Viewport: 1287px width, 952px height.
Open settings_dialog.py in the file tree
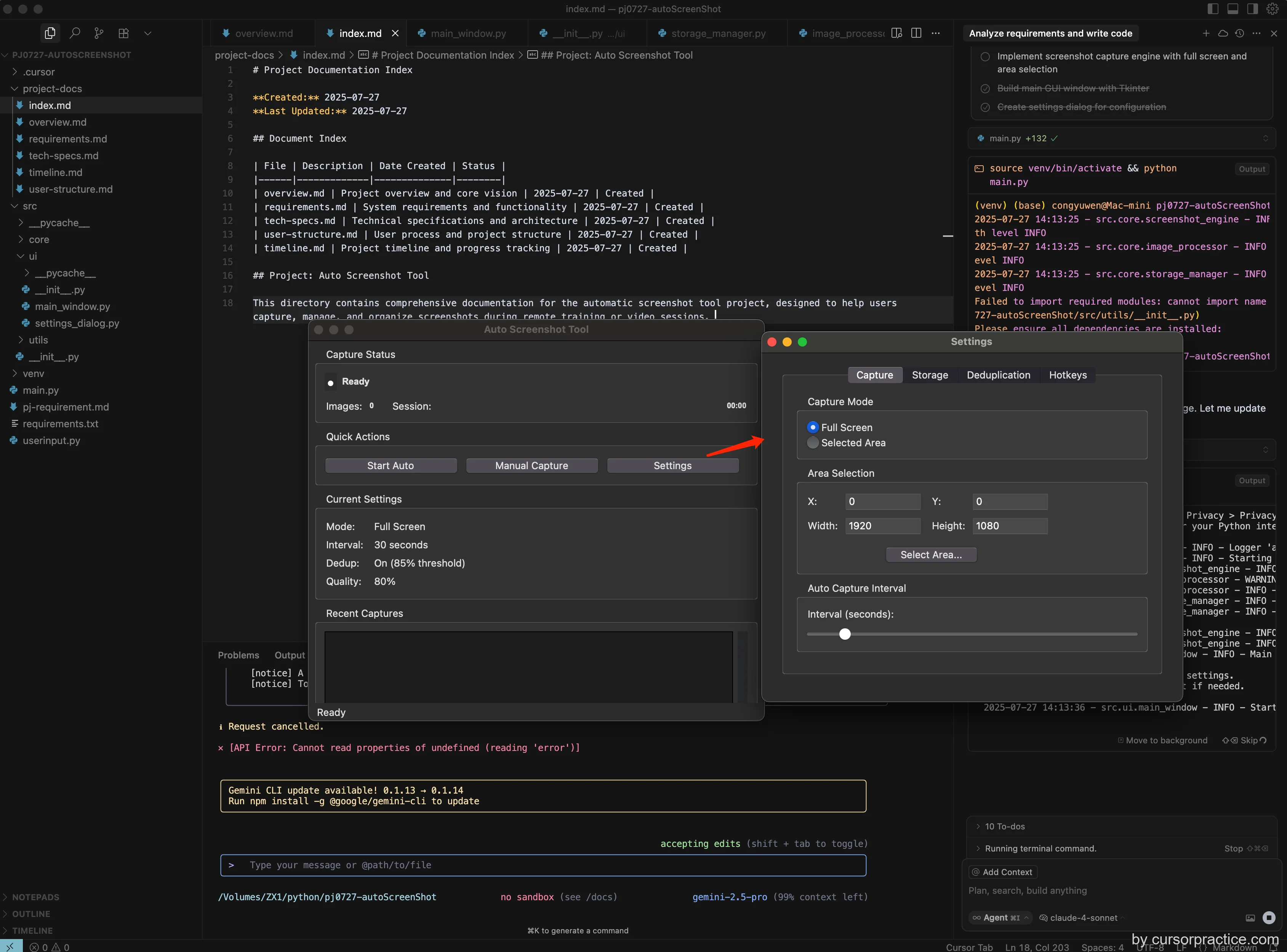pyautogui.click(x=77, y=323)
